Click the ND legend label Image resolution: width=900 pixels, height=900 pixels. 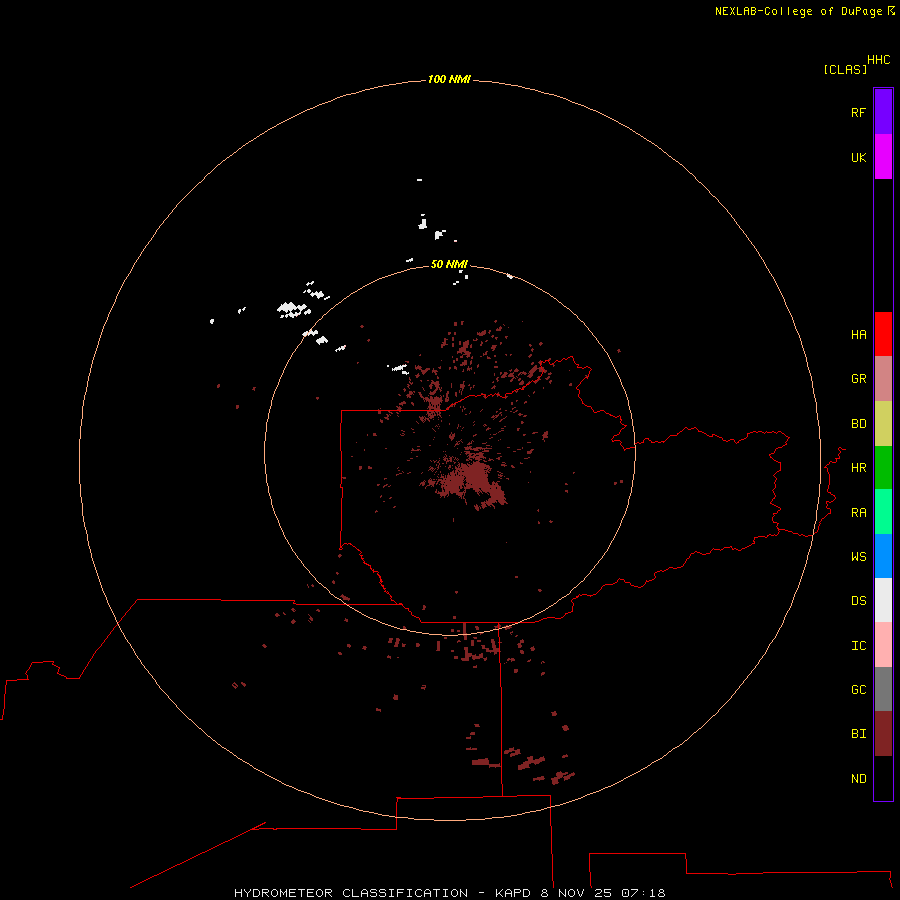click(x=858, y=779)
